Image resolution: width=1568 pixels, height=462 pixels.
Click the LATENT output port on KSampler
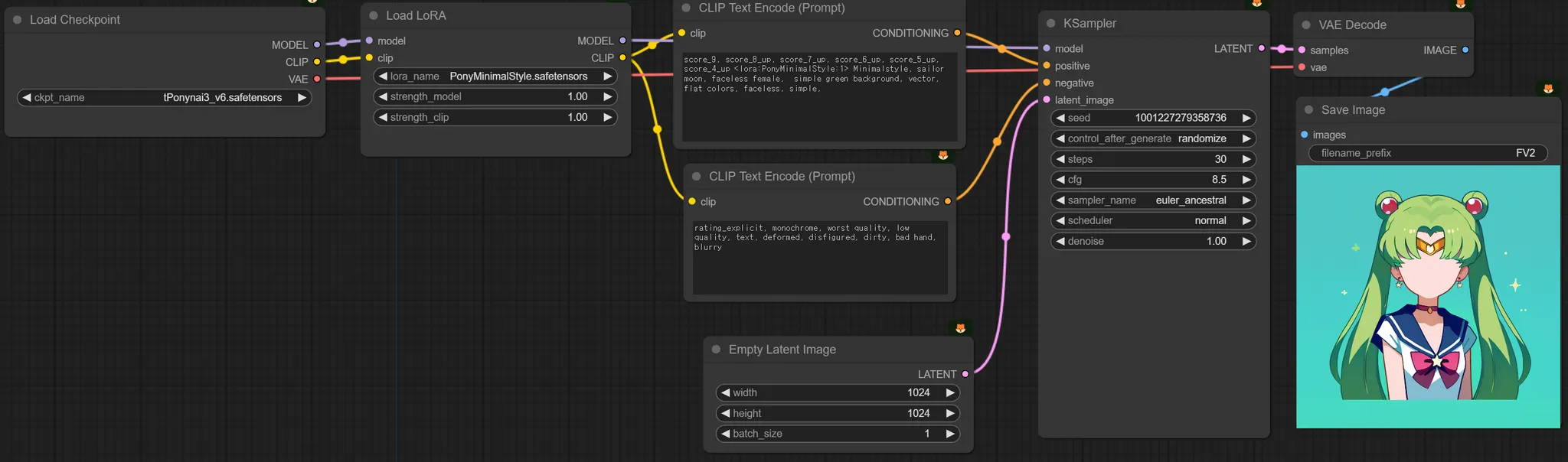1262,48
